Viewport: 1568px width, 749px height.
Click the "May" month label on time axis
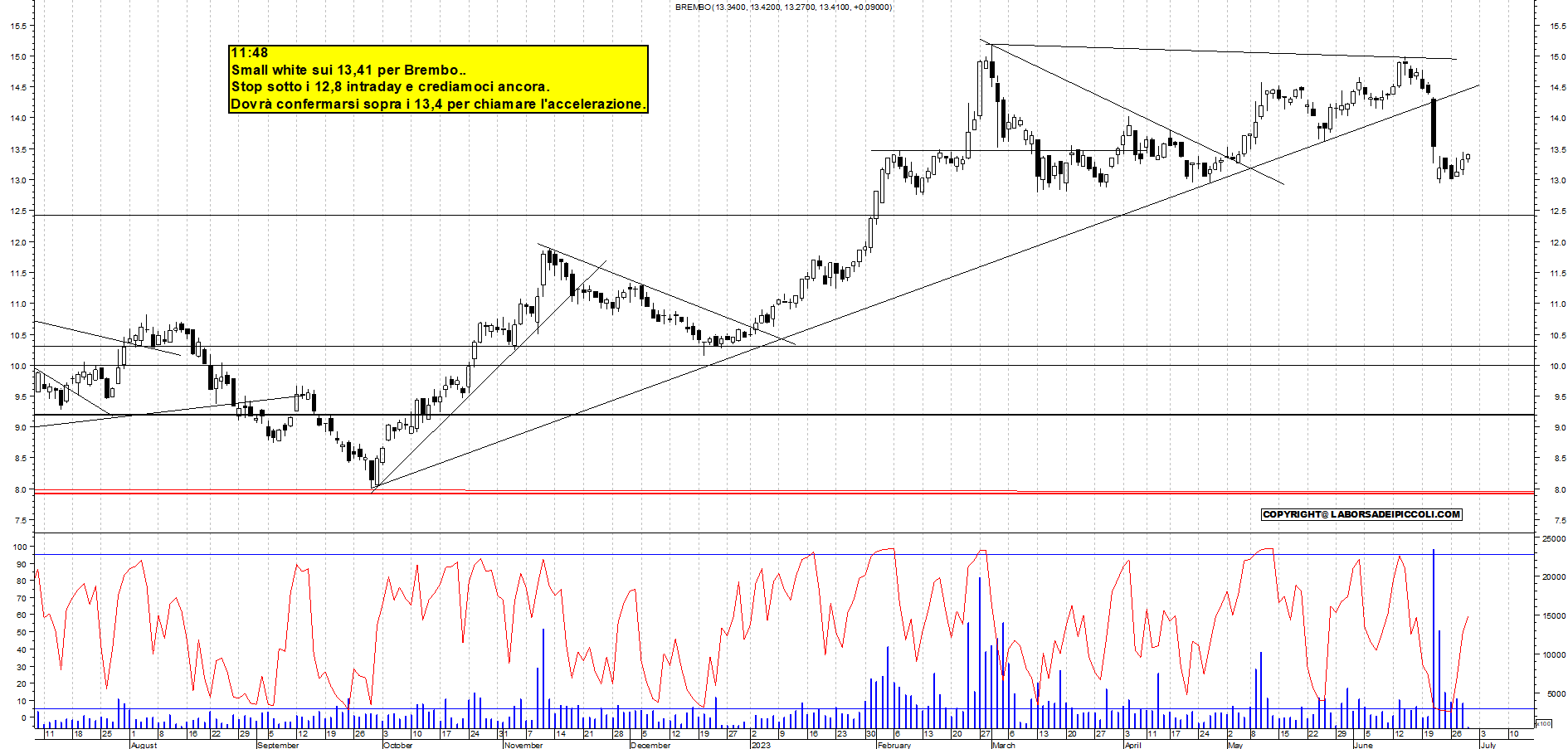pyautogui.click(x=1235, y=745)
